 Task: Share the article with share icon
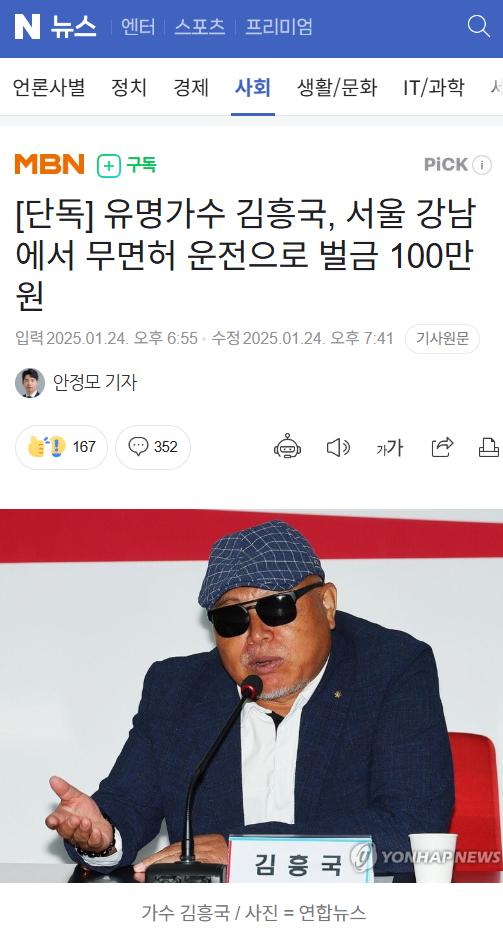(442, 447)
